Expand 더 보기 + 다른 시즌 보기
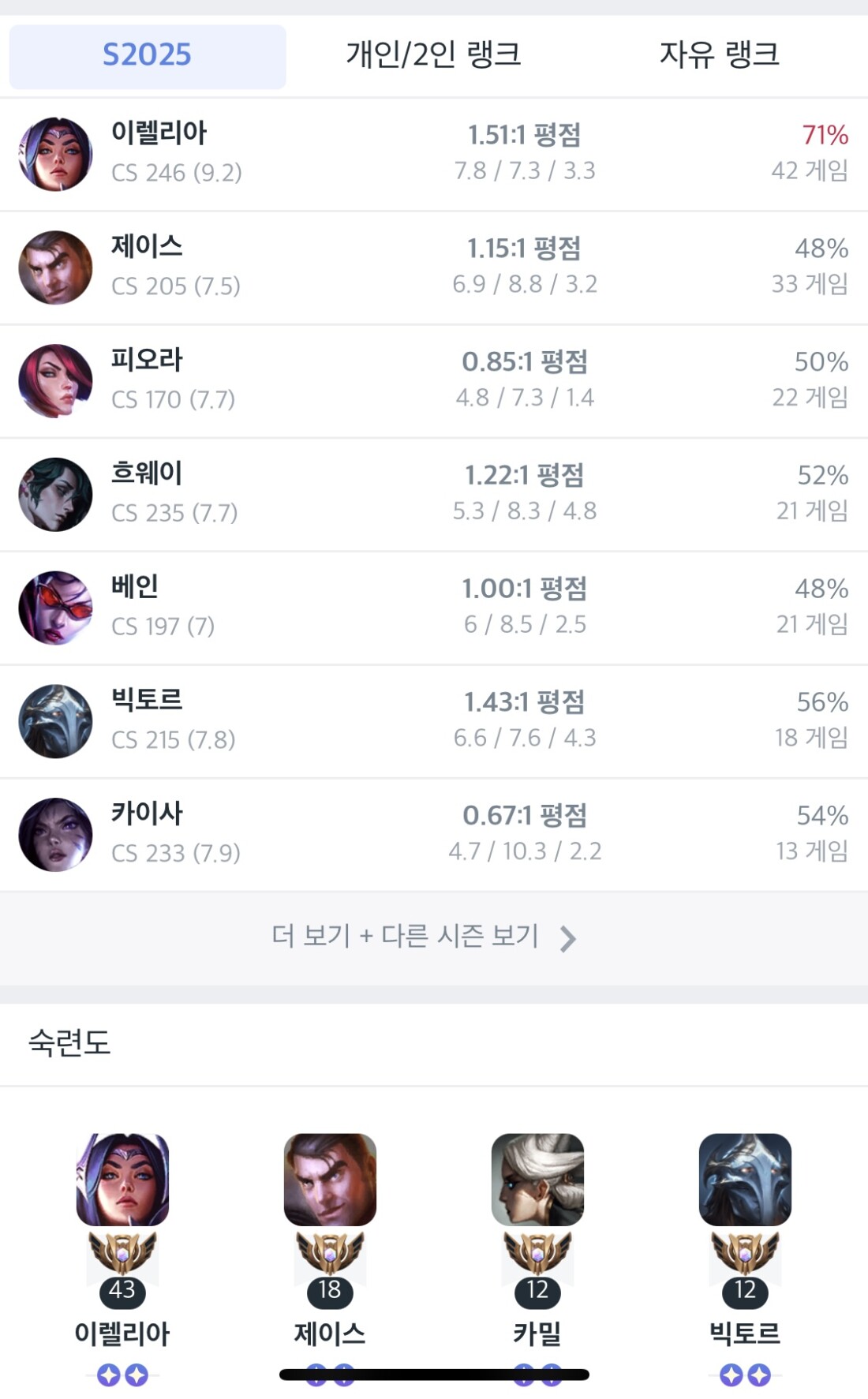 406,937
